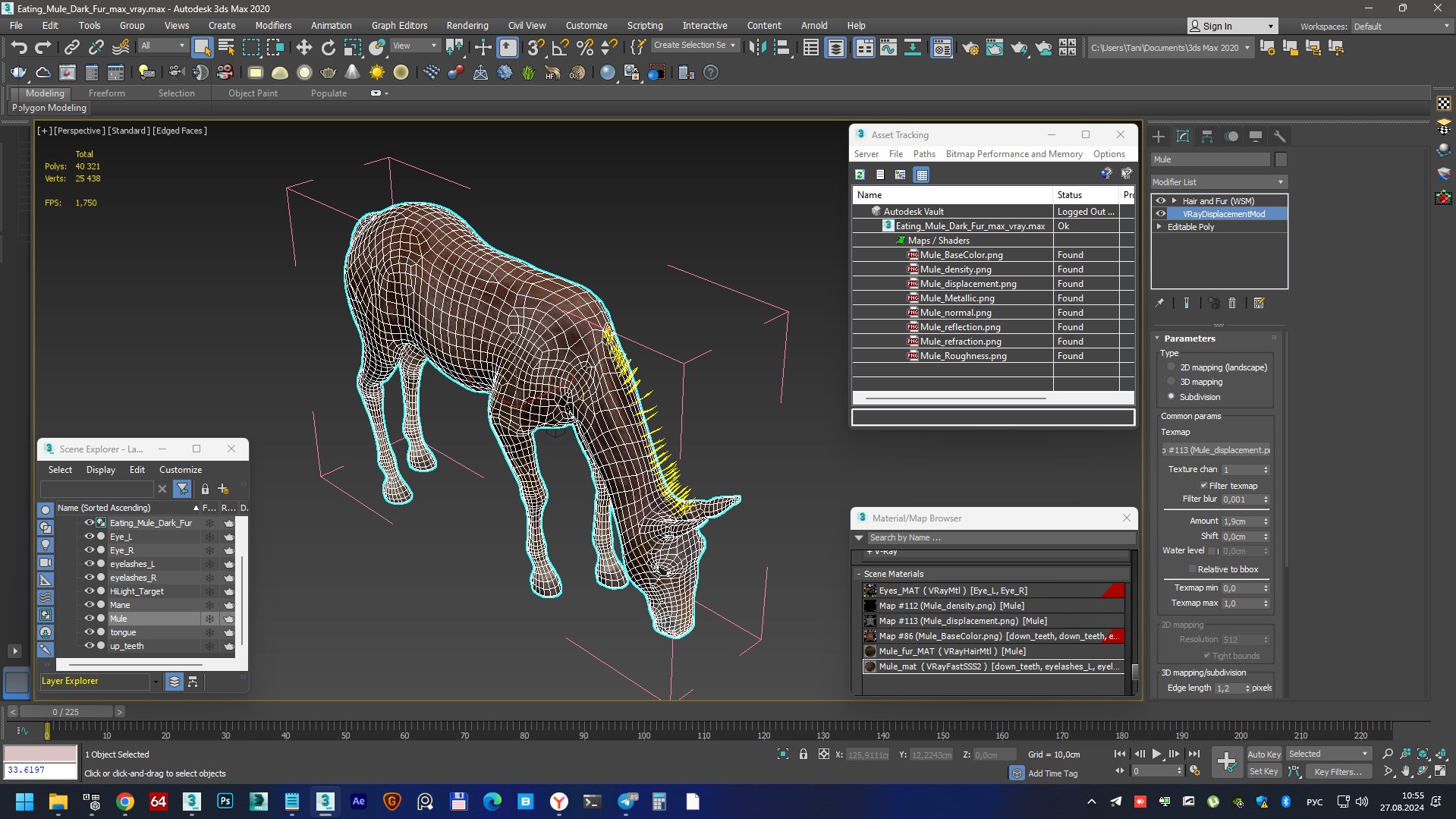Select the Select and Rotate tool
Image resolution: width=1456 pixels, height=819 pixels.
[x=328, y=48]
